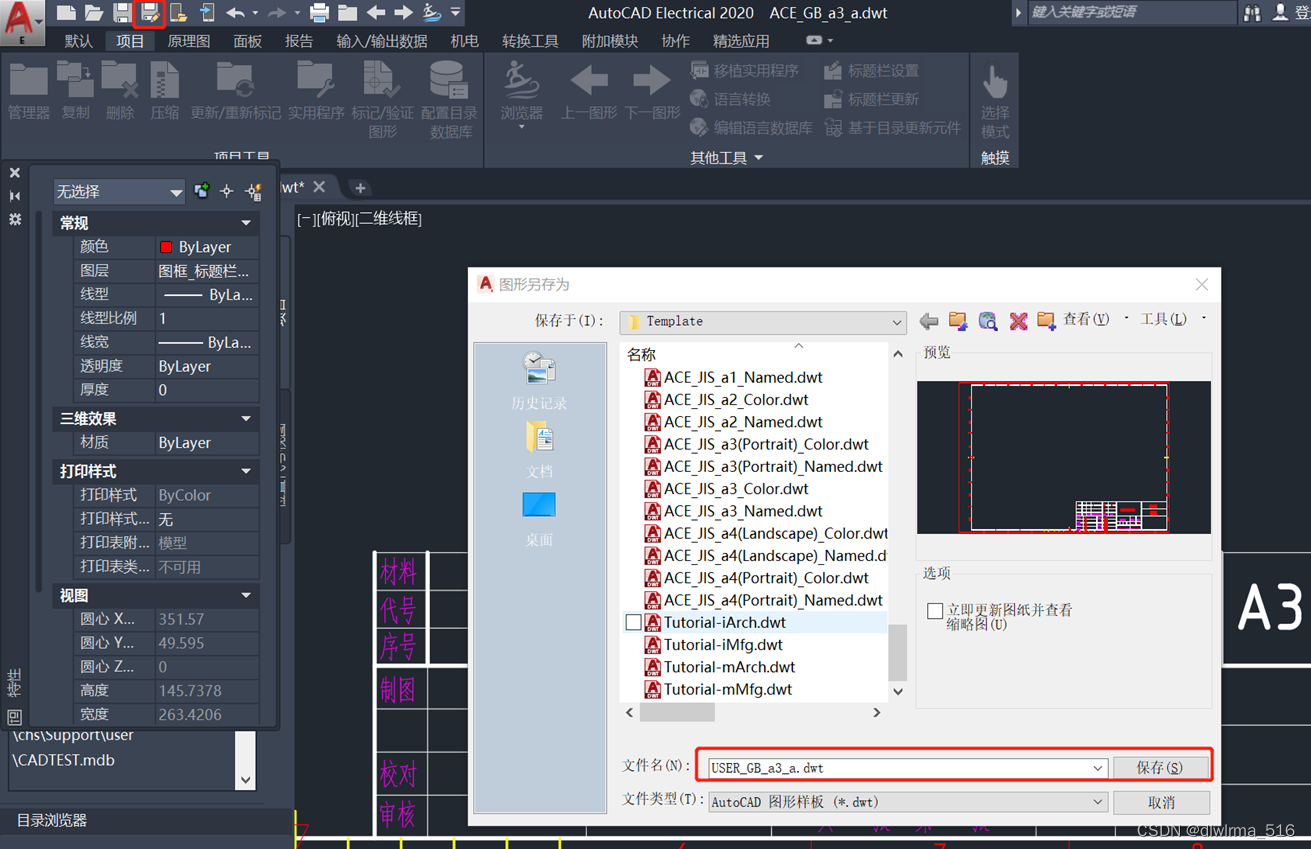Click the Properties palette settings gear icon
This screenshot has width=1311, height=849.
[x=15, y=219]
